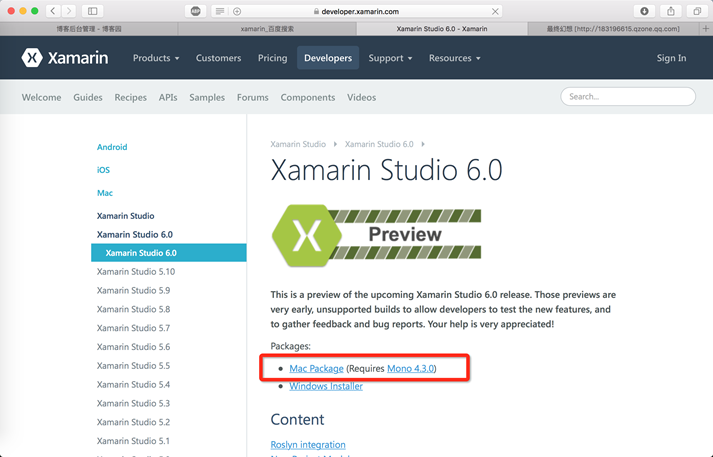The height and width of the screenshot is (457, 713).
Task: Click Xamarin Studio 6.0 breadcrumb link
Action: click(379, 144)
